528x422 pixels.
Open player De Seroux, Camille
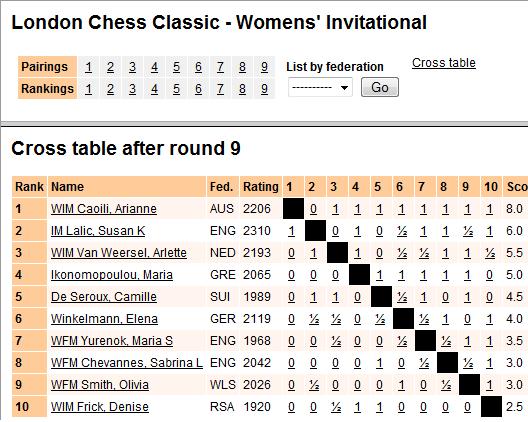click(x=104, y=297)
